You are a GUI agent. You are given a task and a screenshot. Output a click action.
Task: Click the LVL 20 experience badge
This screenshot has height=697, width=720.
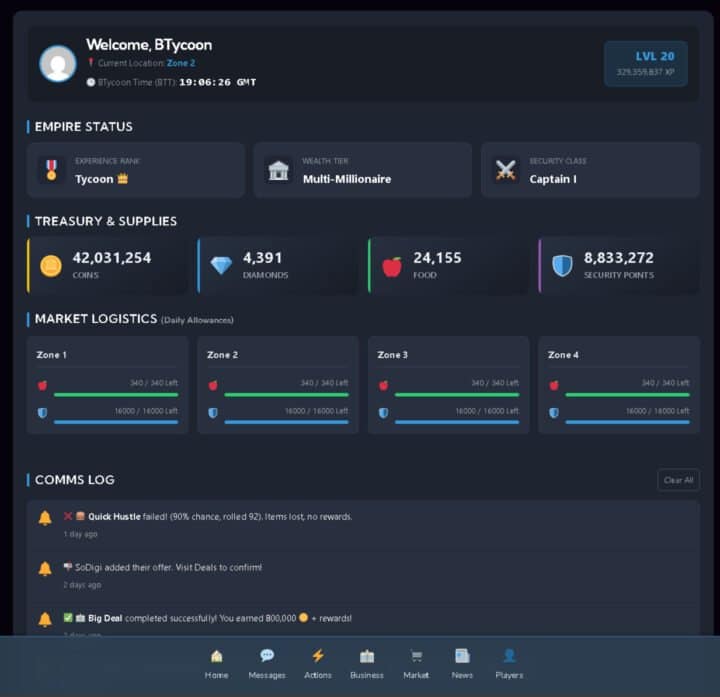point(645,63)
